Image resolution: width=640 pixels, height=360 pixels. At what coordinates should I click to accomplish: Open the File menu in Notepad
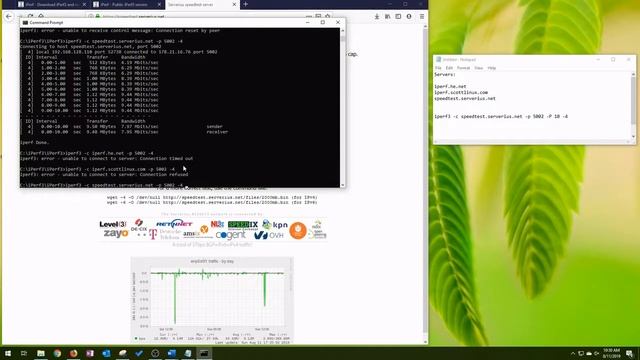click(438, 68)
